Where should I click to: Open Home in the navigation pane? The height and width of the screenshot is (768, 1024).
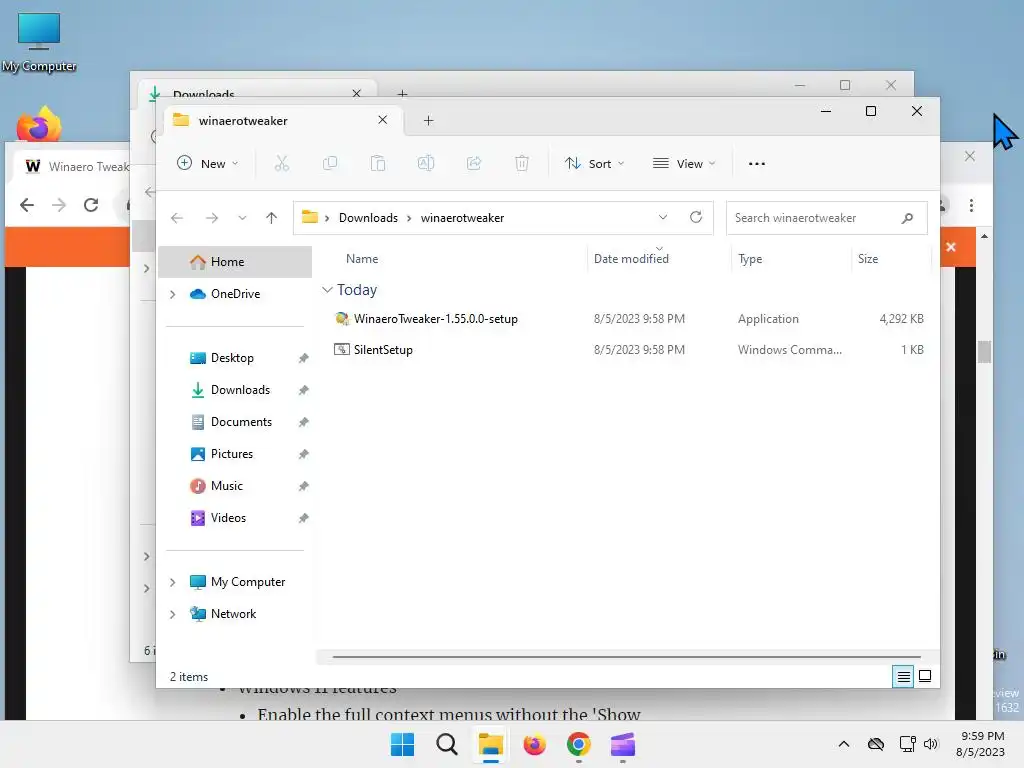235,262
